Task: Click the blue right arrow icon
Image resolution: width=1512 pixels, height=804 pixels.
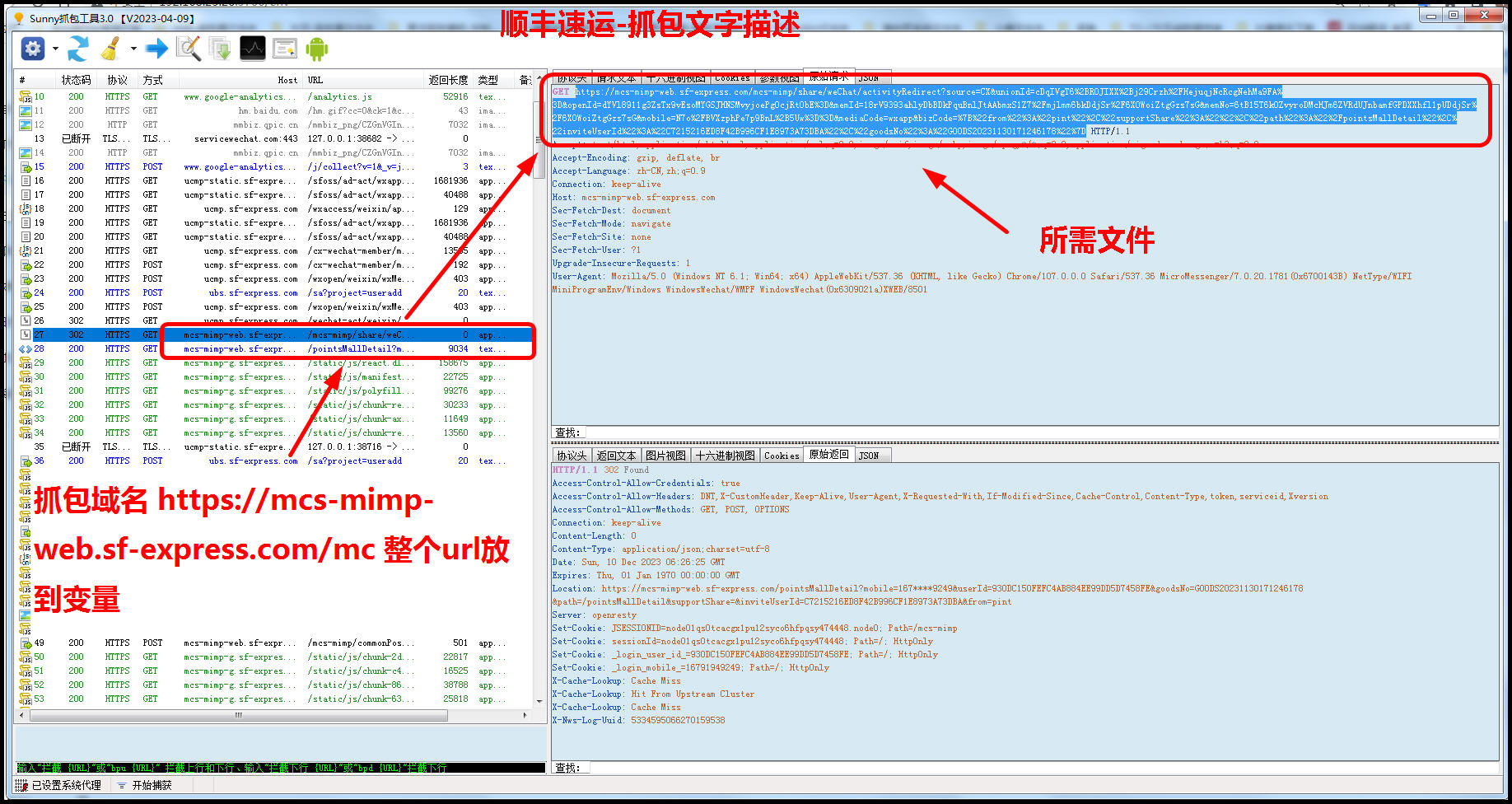Action: tap(156, 49)
